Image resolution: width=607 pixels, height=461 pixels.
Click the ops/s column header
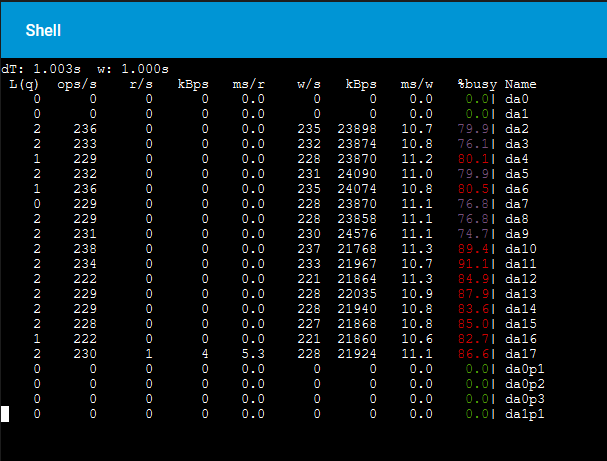tap(77, 84)
